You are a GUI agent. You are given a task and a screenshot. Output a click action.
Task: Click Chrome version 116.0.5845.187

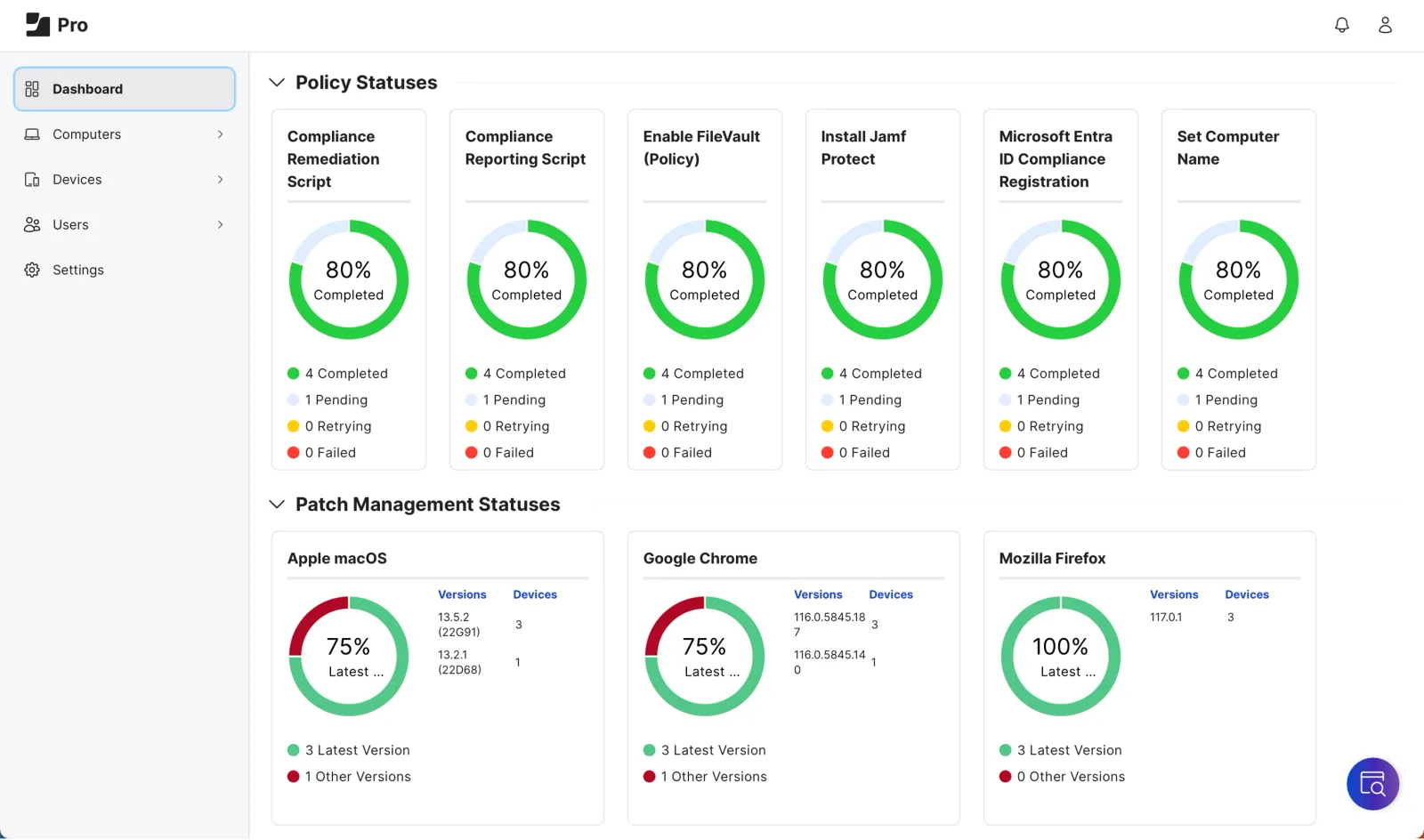click(829, 625)
